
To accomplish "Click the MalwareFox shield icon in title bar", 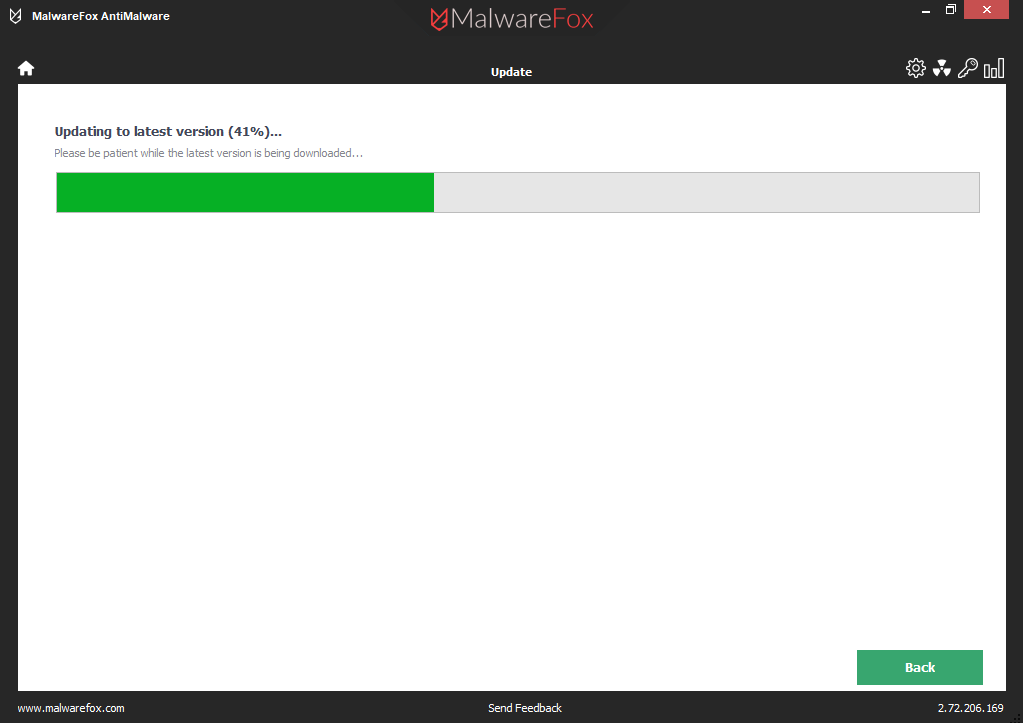I will pos(16,16).
